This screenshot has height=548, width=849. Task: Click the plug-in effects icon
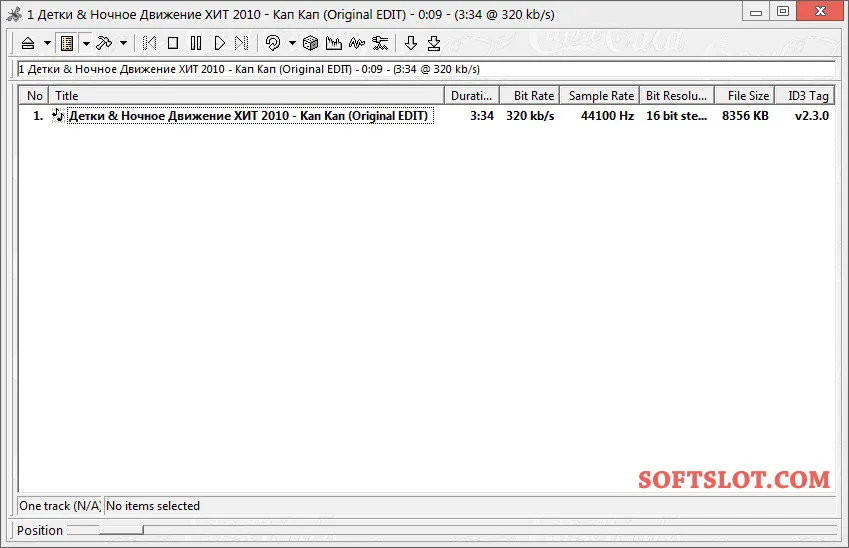(x=380, y=43)
